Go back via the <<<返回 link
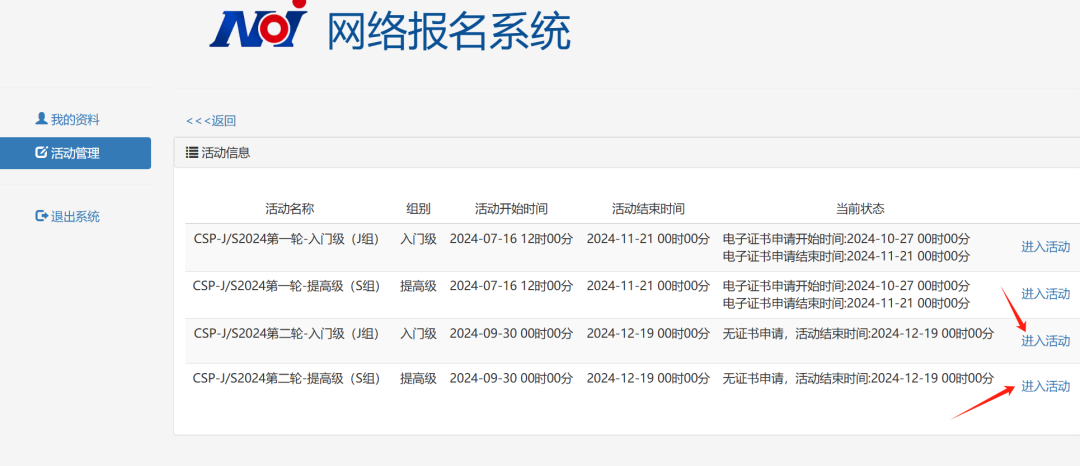This screenshot has width=1080, height=466. click(x=211, y=121)
